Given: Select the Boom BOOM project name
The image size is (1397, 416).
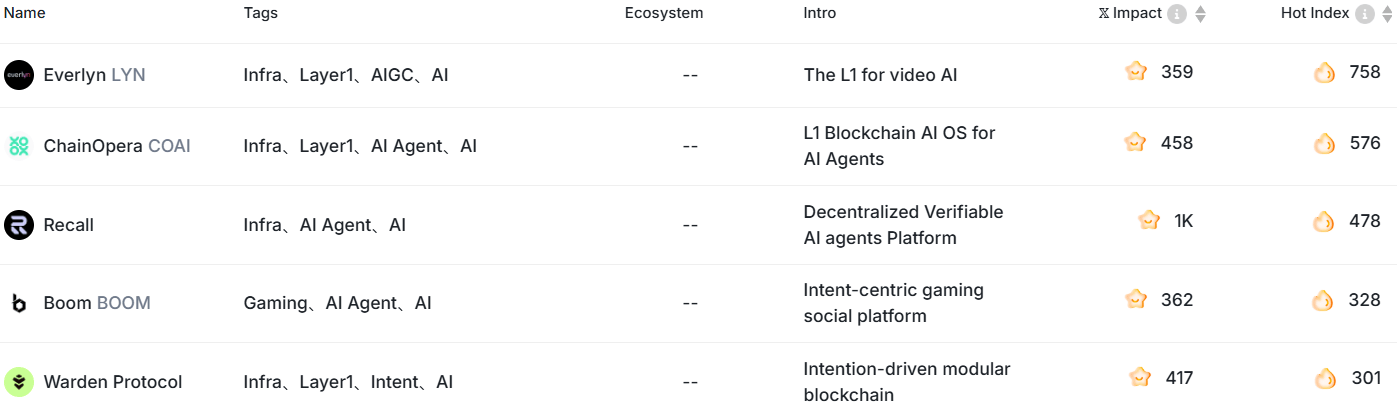Looking at the screenshot, I should (97, 303).
